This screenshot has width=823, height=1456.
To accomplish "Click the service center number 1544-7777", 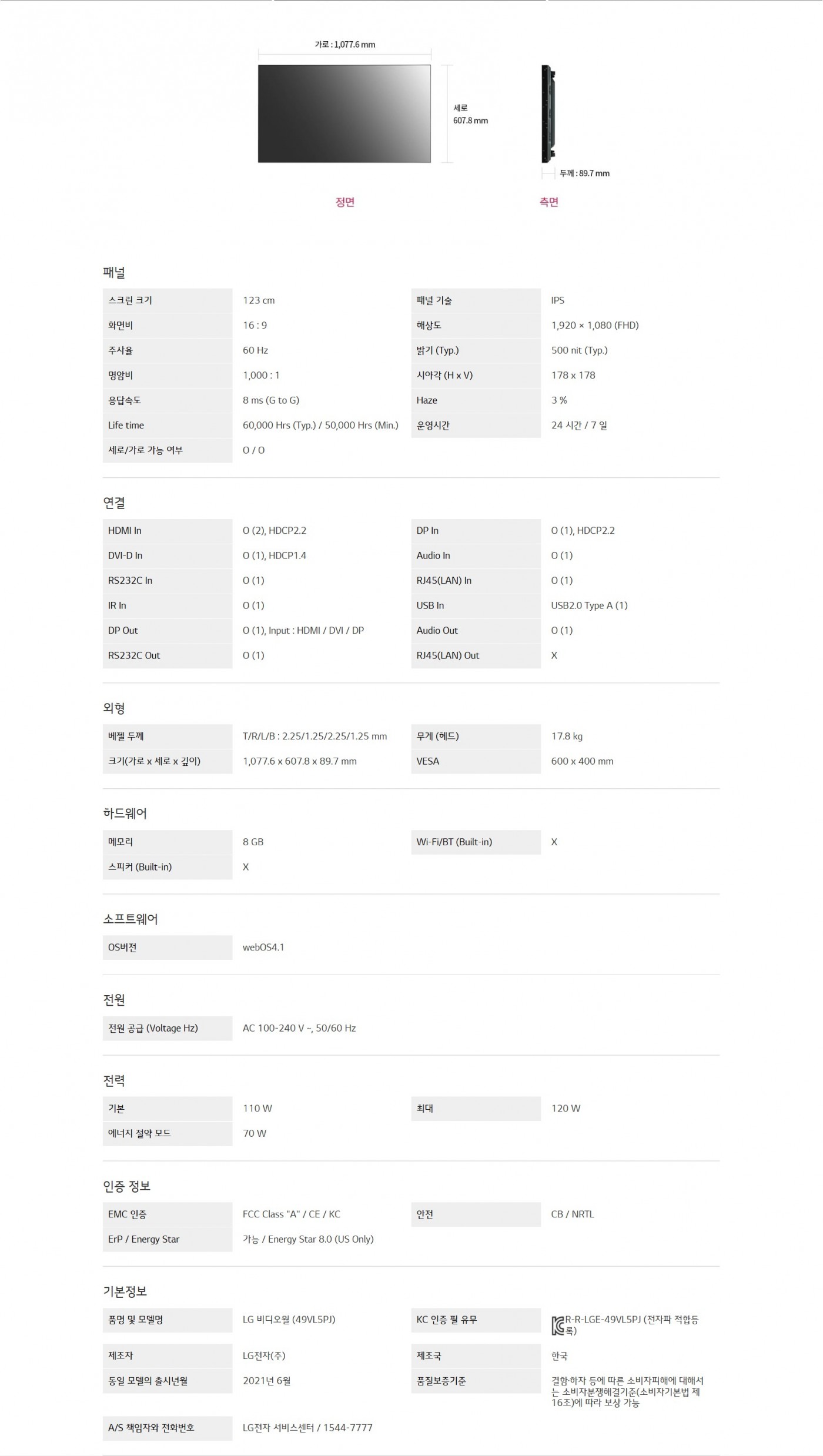I will coord(347,1428).
